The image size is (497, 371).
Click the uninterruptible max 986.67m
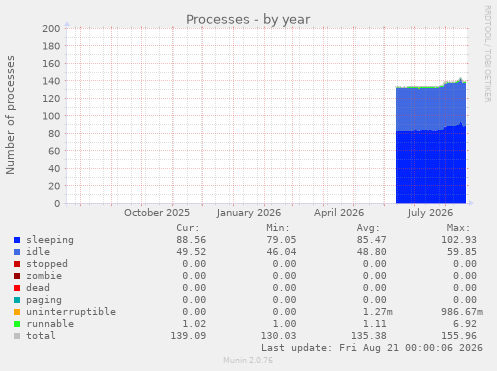[462, 312]
